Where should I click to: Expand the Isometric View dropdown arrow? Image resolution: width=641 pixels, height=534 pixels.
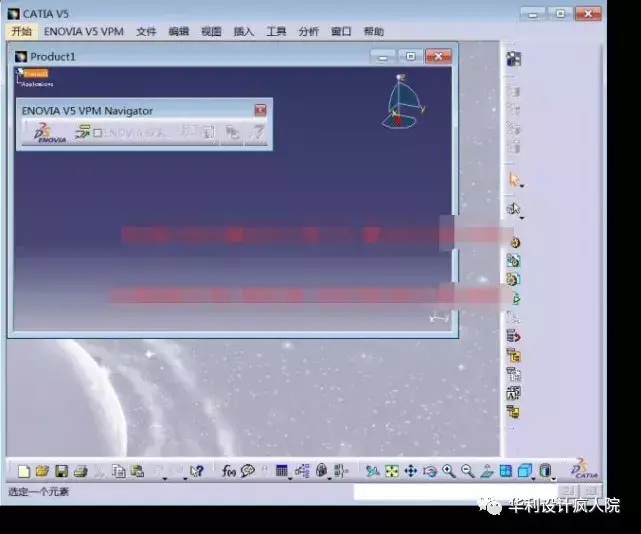pos(534,478)
